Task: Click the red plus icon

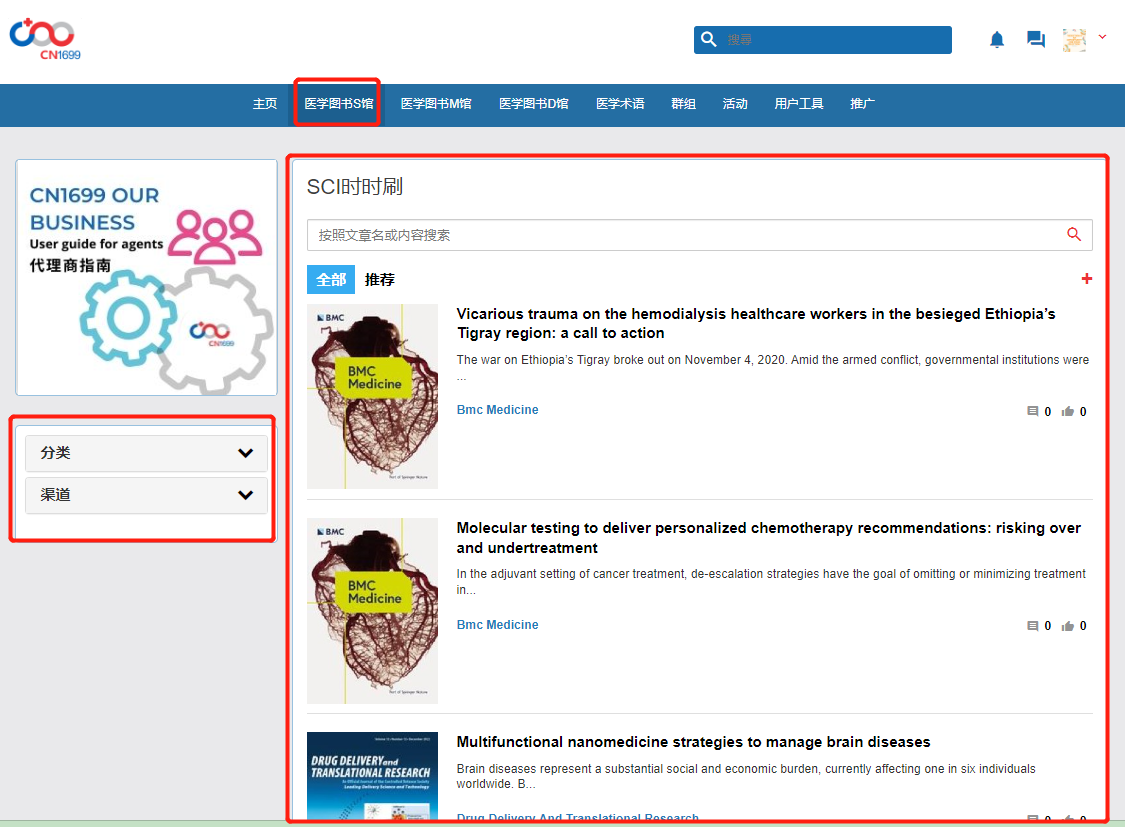Action: point(1087,278)
